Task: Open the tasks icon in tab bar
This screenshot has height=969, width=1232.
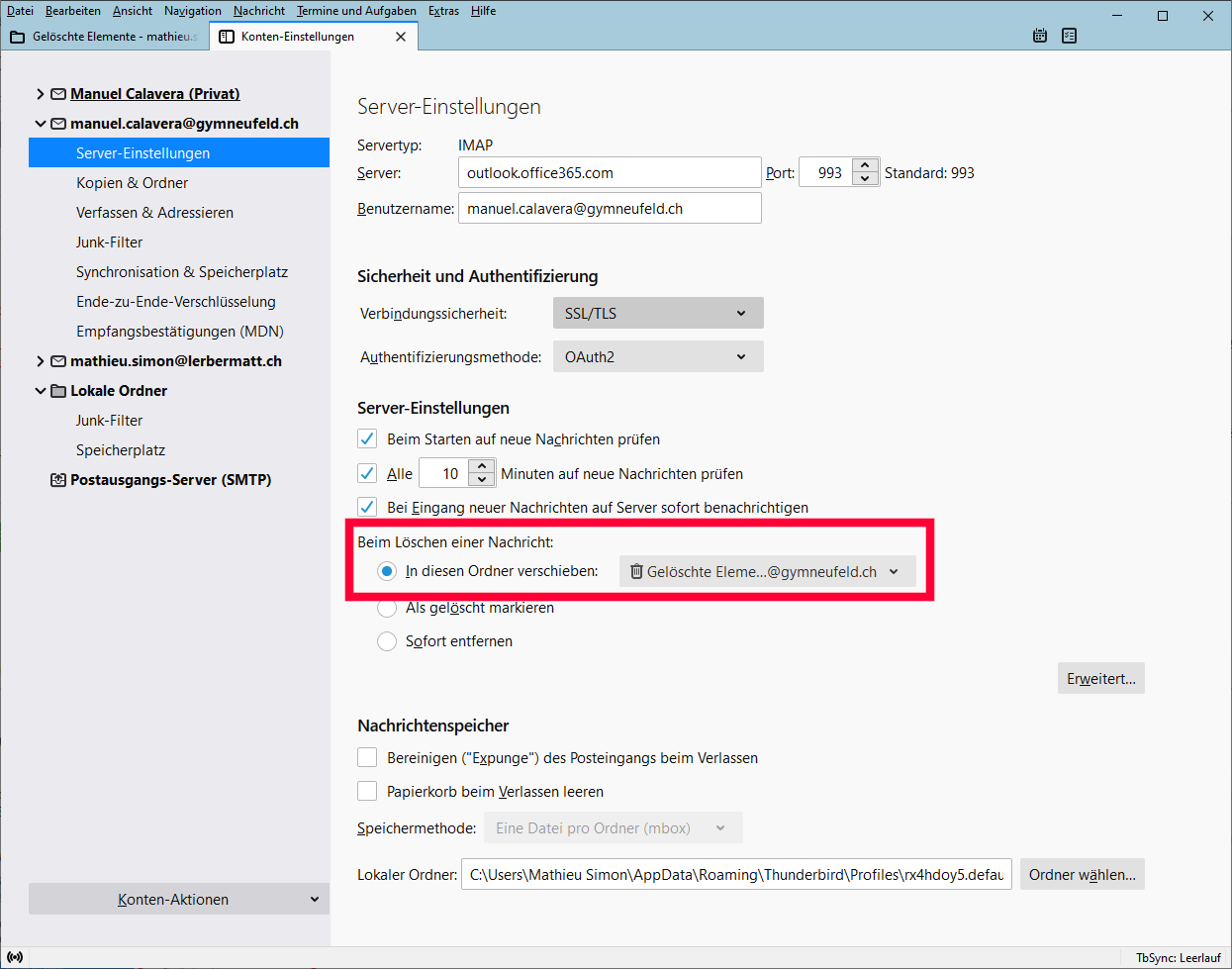Action: [x=1069, y=36]
